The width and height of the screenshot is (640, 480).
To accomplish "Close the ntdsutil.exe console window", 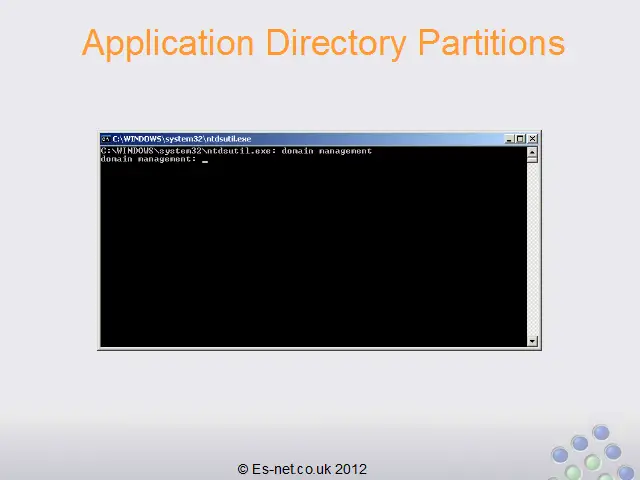I will [532, 139].
